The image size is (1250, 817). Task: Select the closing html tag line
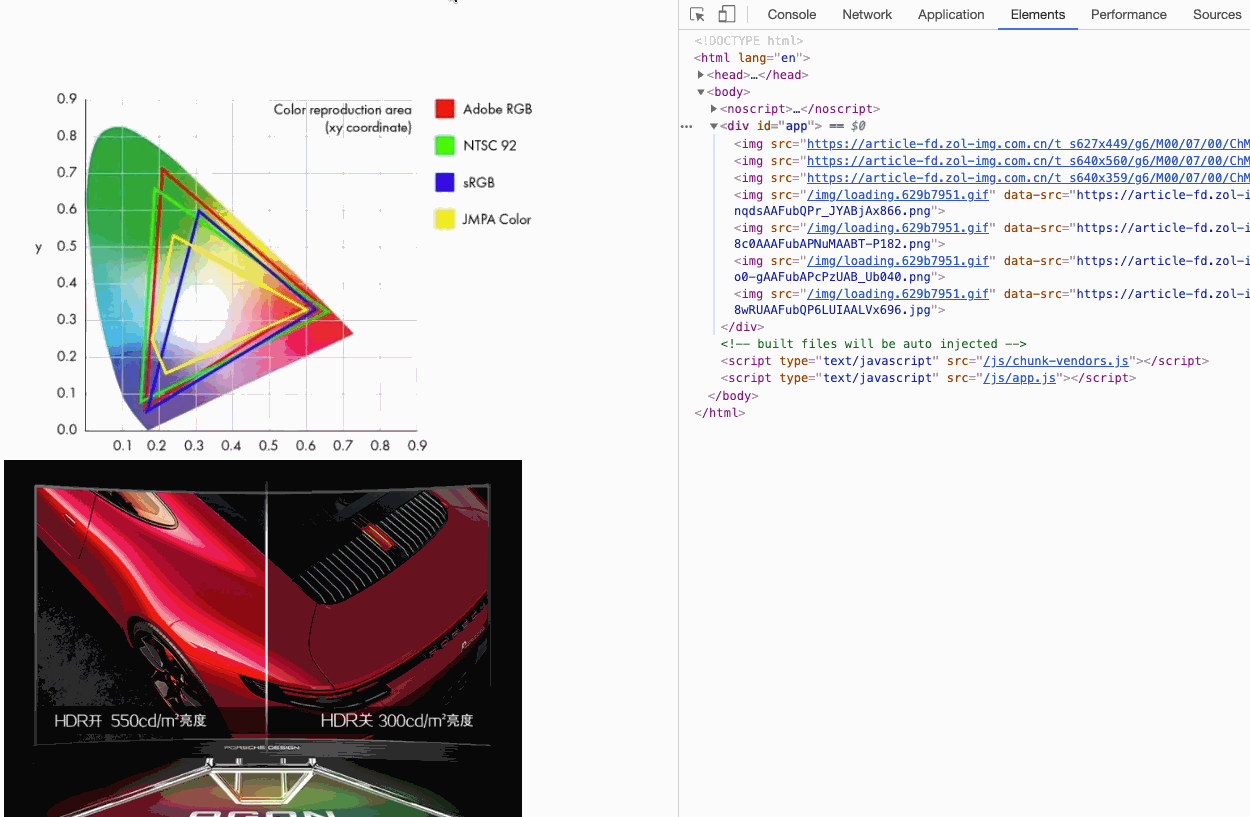click(720, 413)
